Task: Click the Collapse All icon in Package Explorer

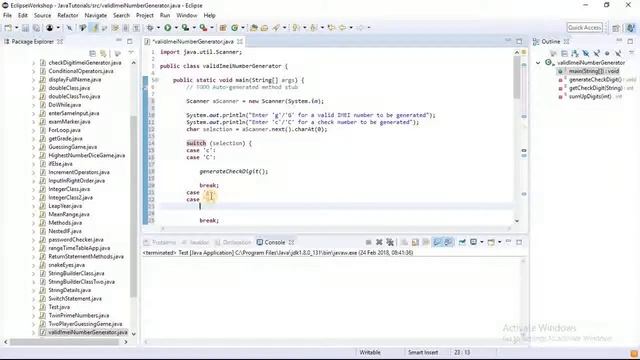Action: pyautogui.click(x=93, y=53)
